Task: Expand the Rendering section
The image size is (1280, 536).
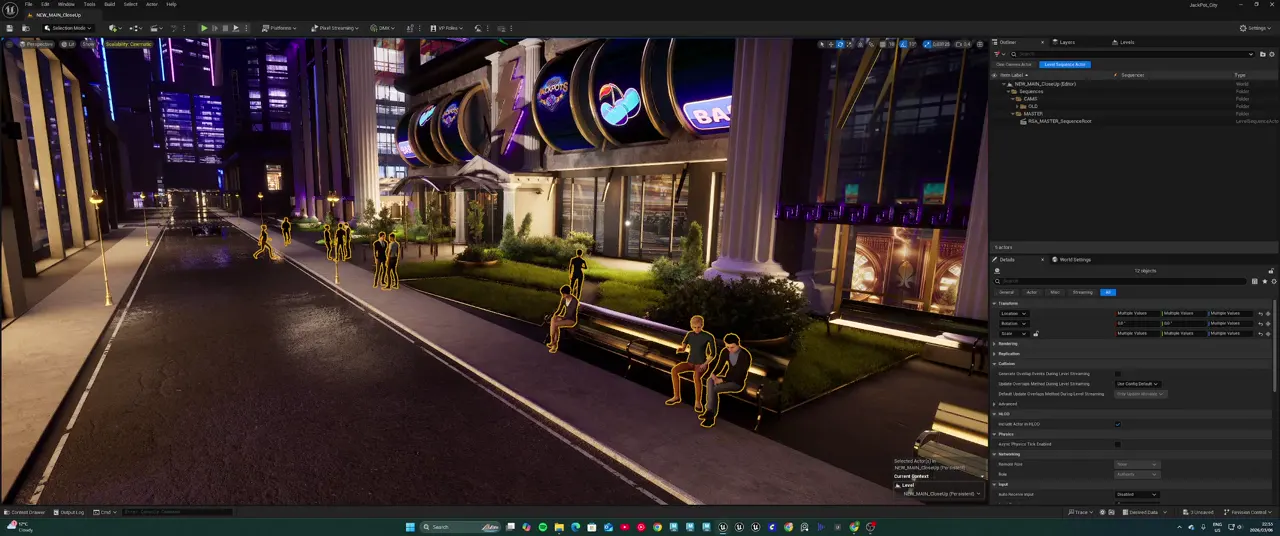Action: [1007, 344]
